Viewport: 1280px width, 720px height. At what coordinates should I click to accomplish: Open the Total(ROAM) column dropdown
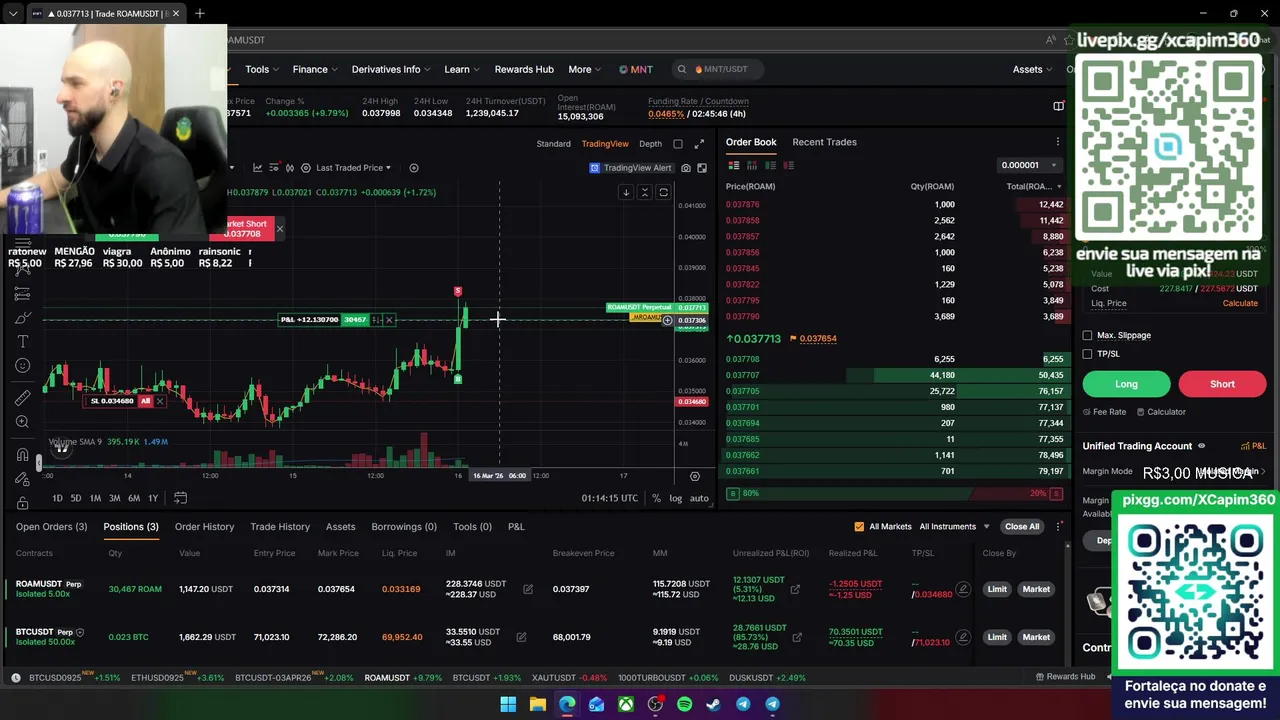[x=1035, y=187]
